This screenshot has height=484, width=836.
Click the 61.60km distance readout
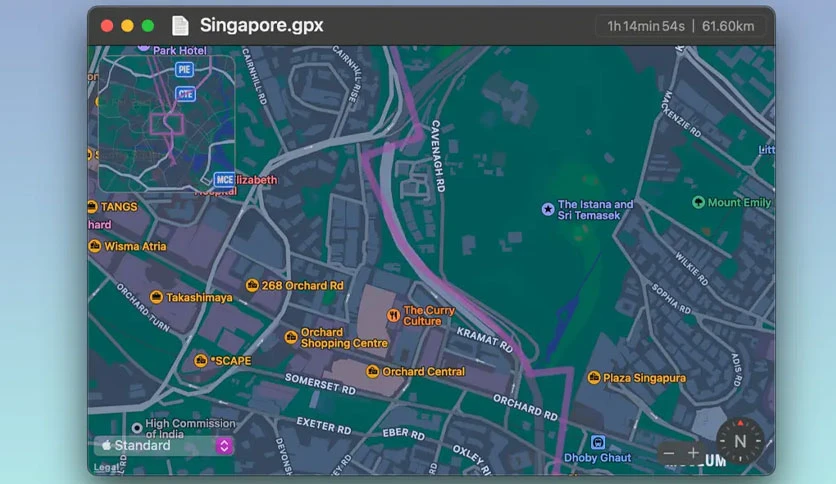tap(728, 26)
